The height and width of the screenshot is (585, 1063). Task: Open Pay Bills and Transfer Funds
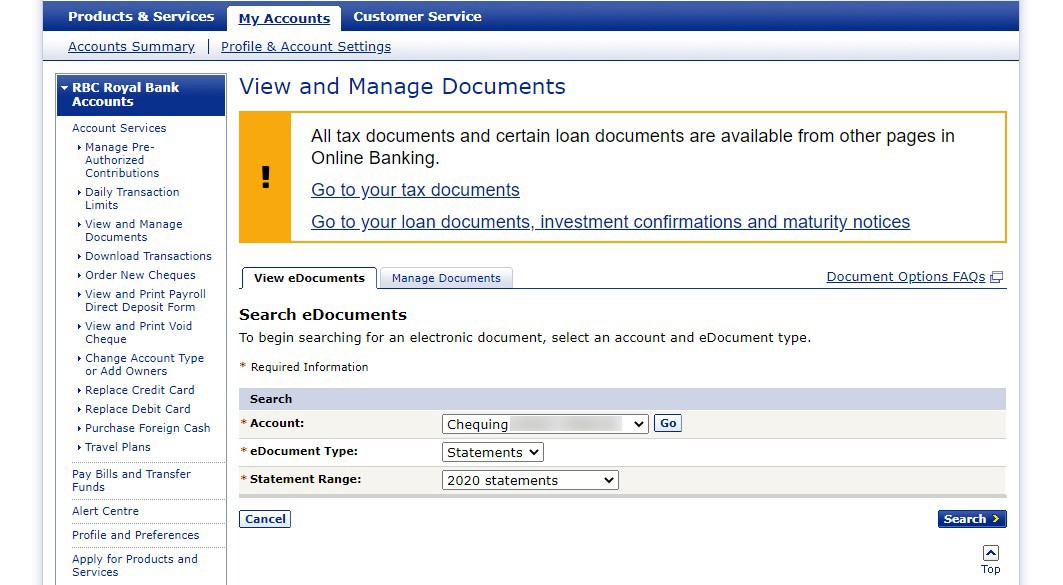(132, 481)
